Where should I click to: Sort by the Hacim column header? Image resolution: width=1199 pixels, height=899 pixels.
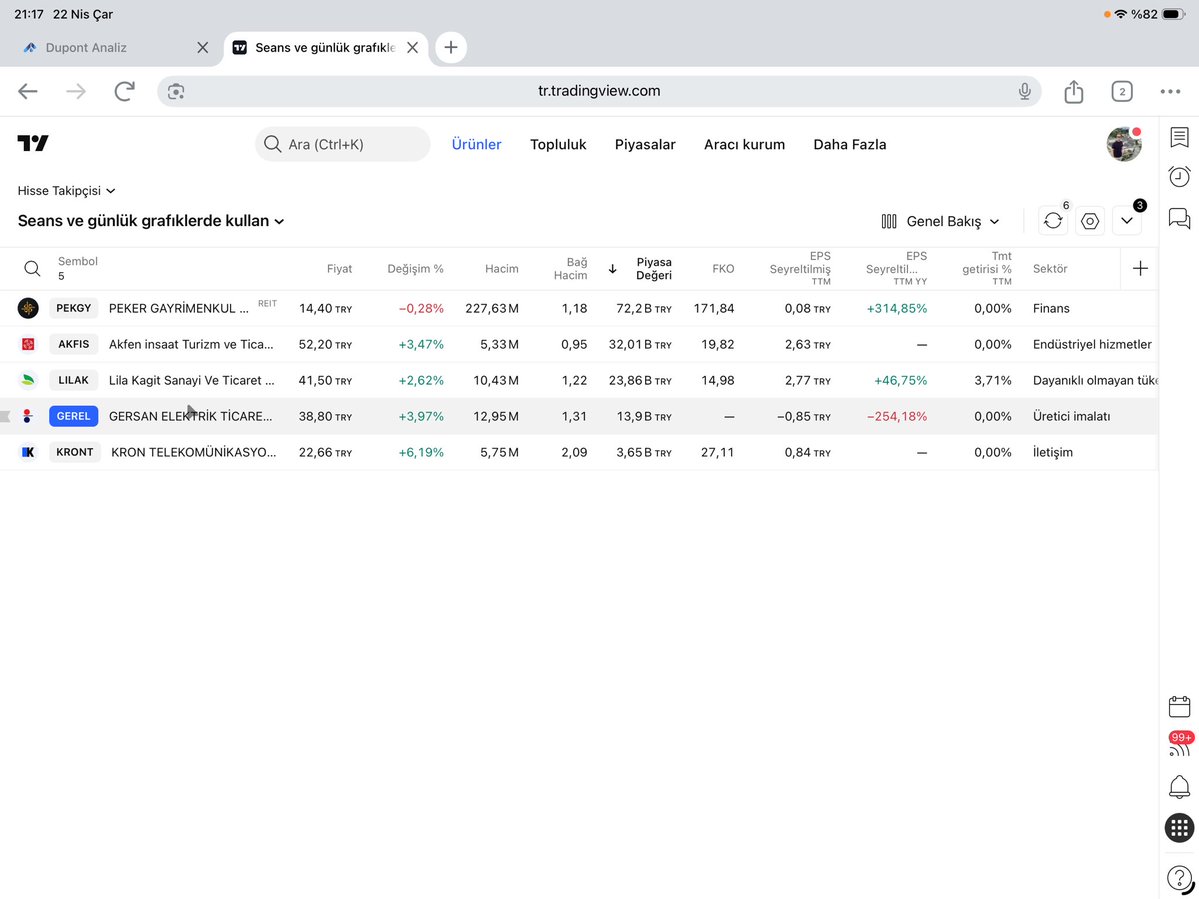[502, 268]
